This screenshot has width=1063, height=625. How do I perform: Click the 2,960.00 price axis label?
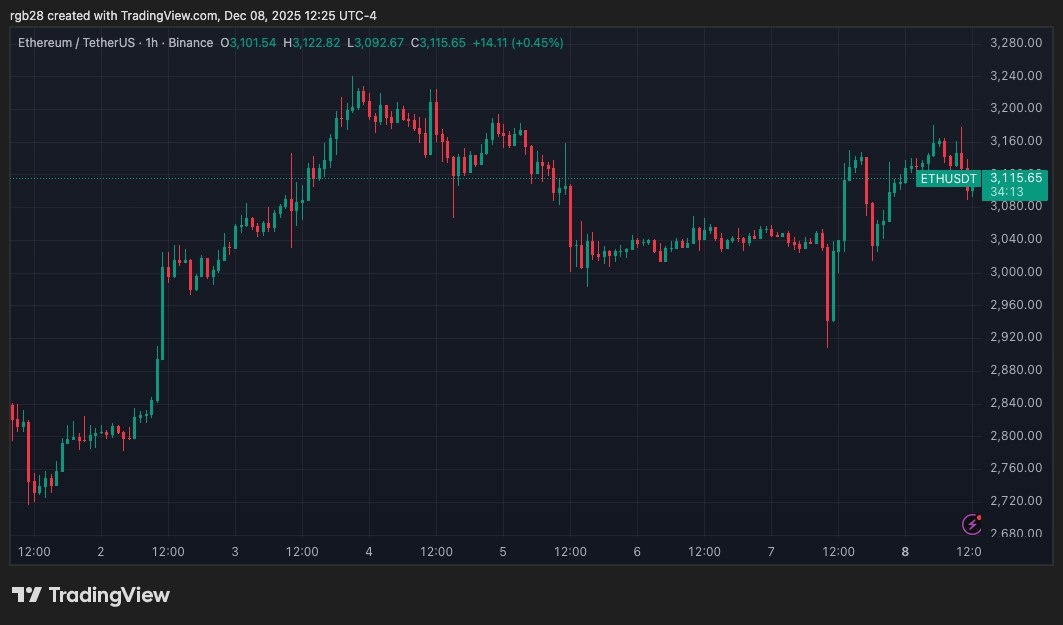point(1016,304)
